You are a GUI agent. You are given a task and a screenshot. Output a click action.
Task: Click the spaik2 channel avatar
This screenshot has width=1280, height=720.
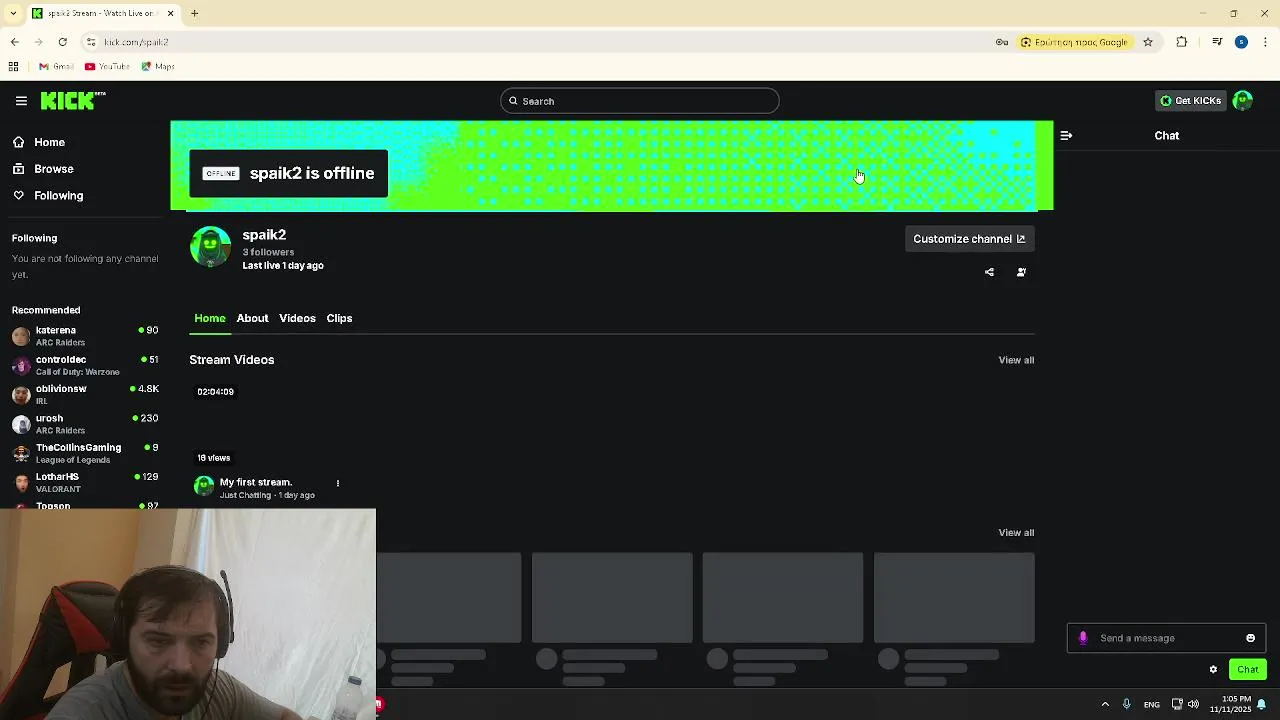pos(210,248)
